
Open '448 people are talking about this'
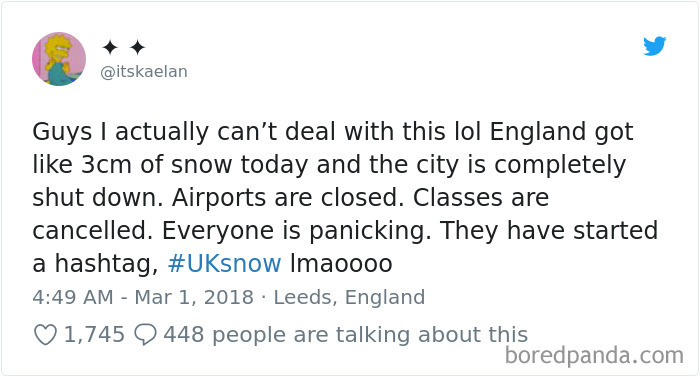346,335
